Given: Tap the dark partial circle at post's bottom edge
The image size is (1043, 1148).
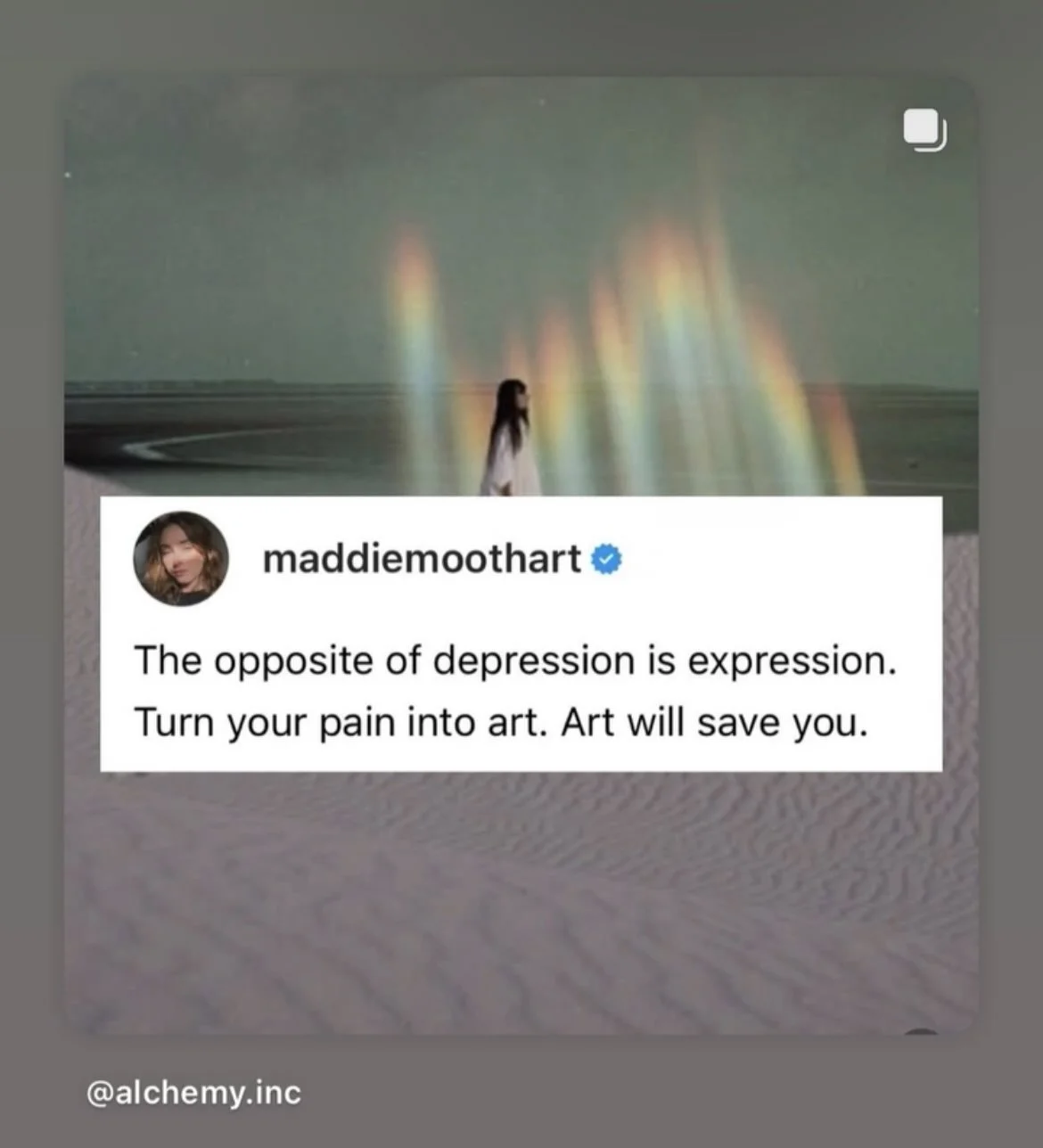Looking at the screenshot, I should [x=922, y=1031].
